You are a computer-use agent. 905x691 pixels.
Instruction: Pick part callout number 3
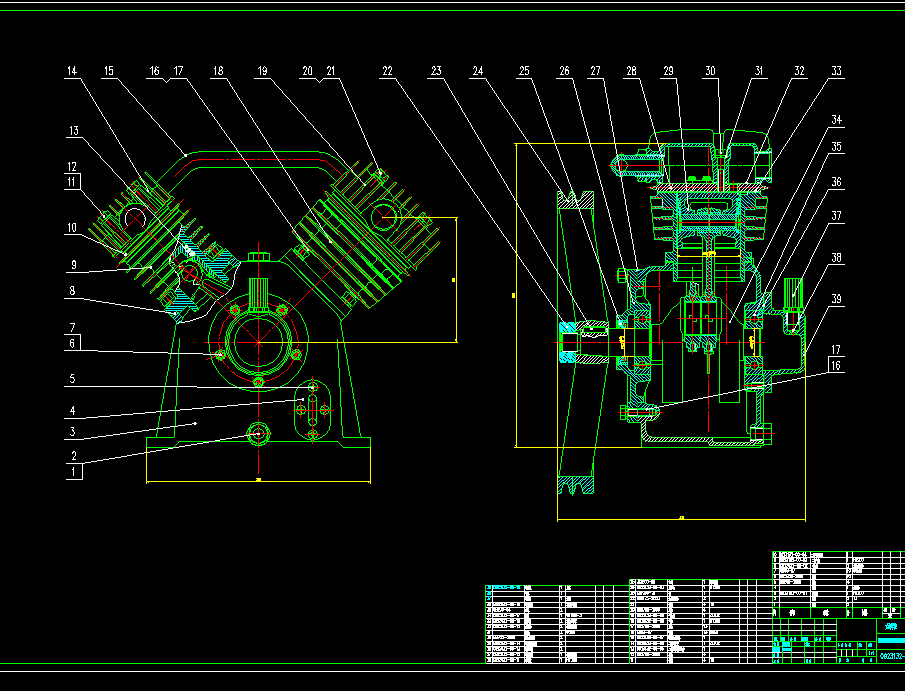72,431
